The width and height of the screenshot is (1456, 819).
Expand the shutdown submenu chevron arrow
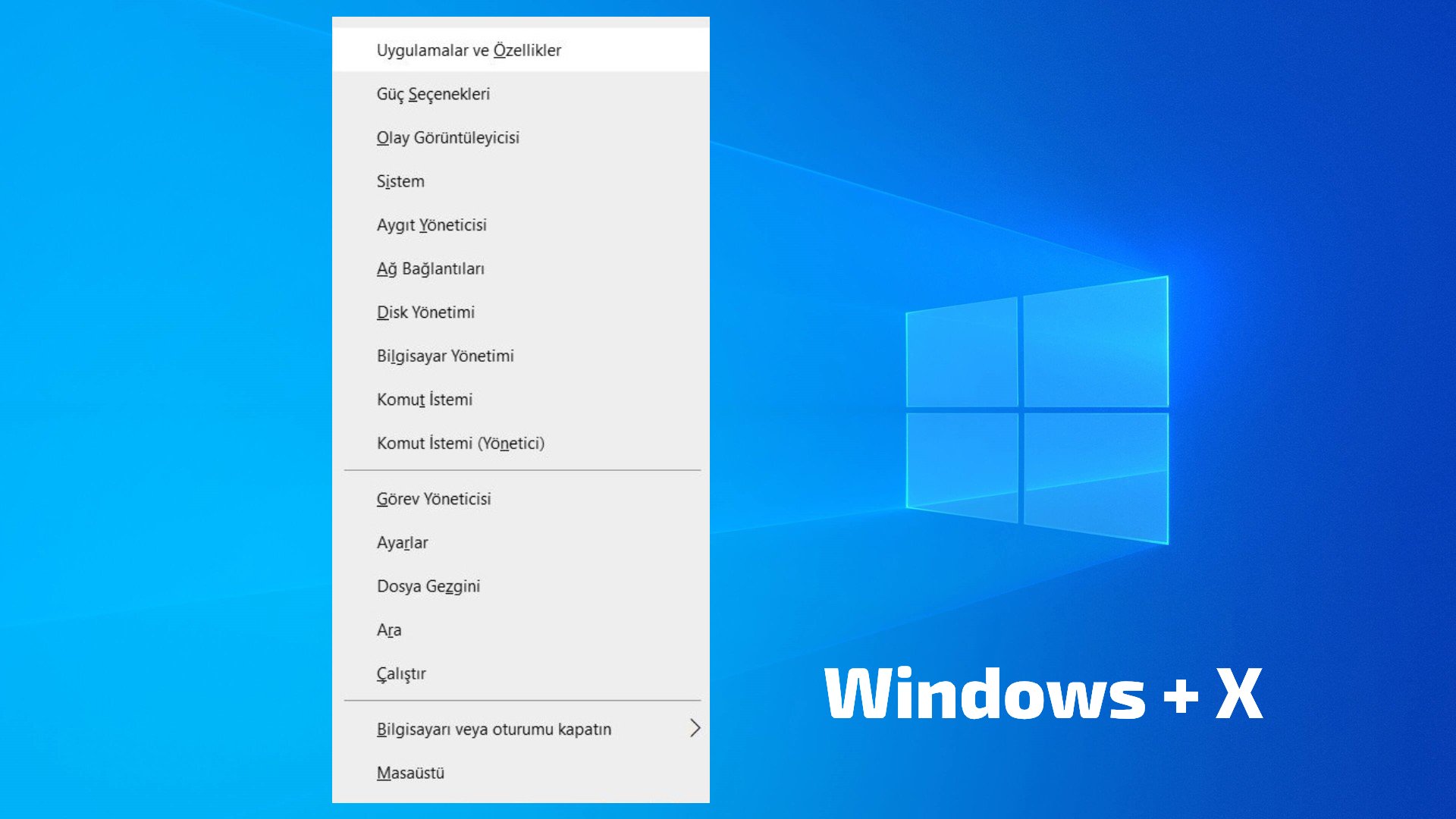(x=695, y=729)
